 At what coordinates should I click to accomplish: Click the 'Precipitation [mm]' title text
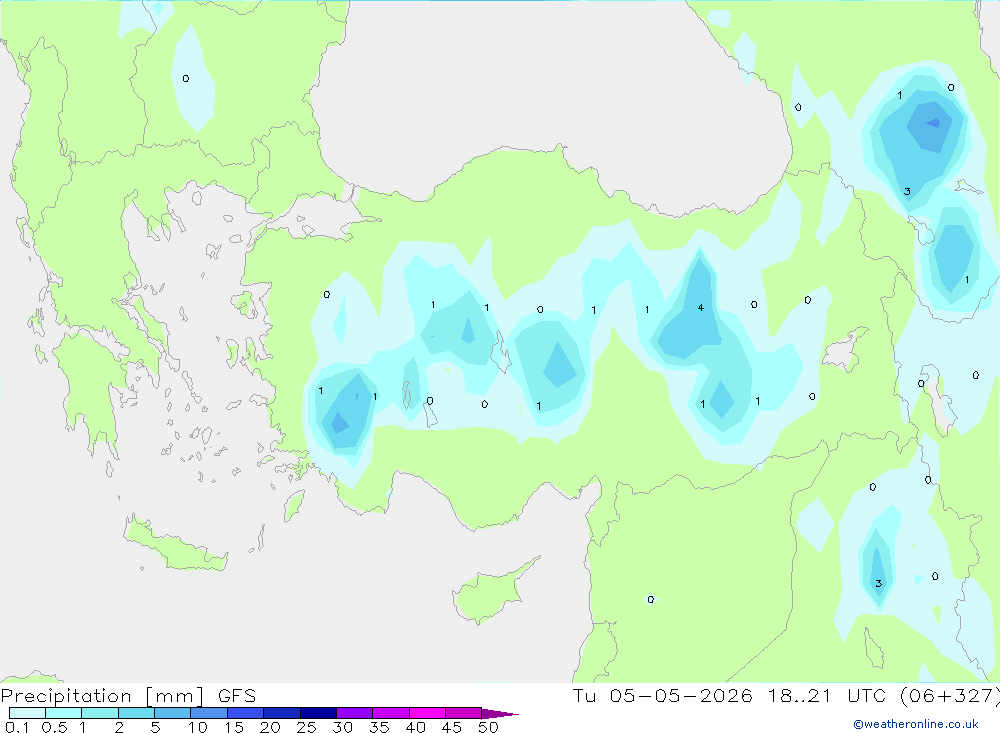coord(102,696)
